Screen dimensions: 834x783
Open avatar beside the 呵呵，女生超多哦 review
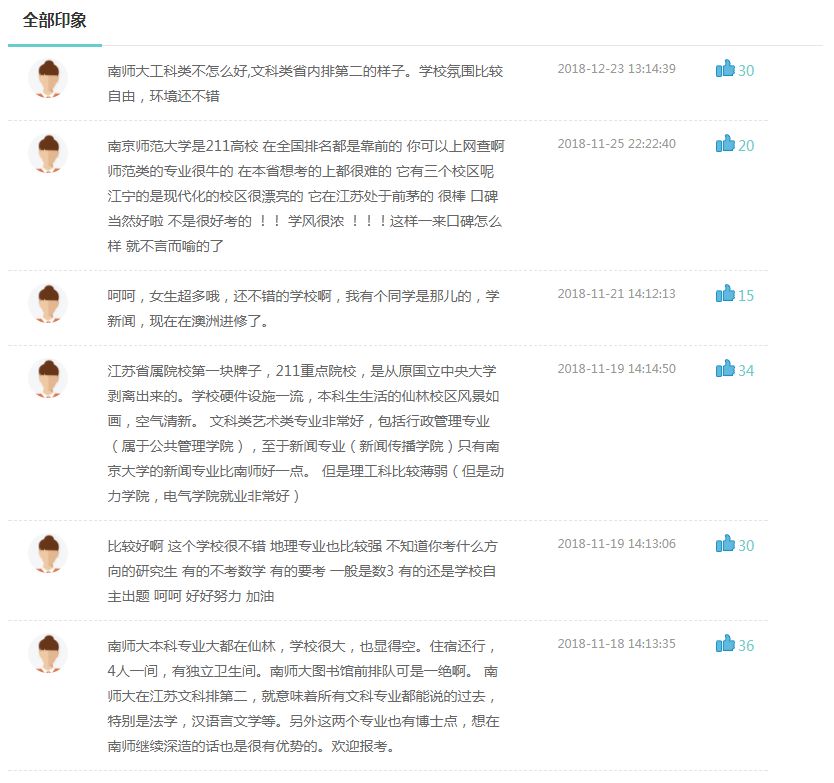48,304
